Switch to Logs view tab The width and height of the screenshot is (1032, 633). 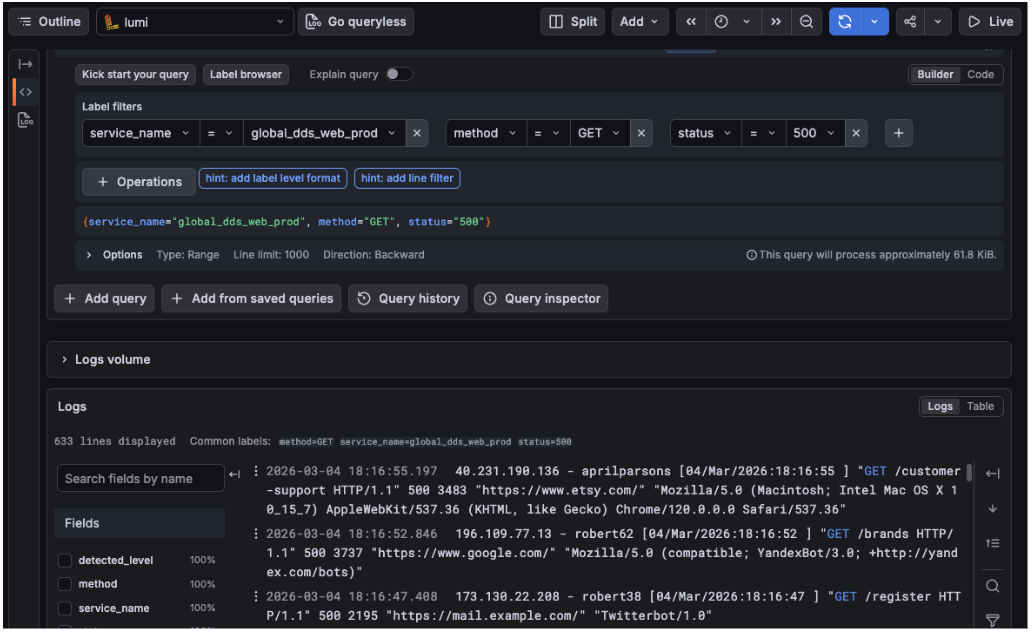tap(939, 407)
